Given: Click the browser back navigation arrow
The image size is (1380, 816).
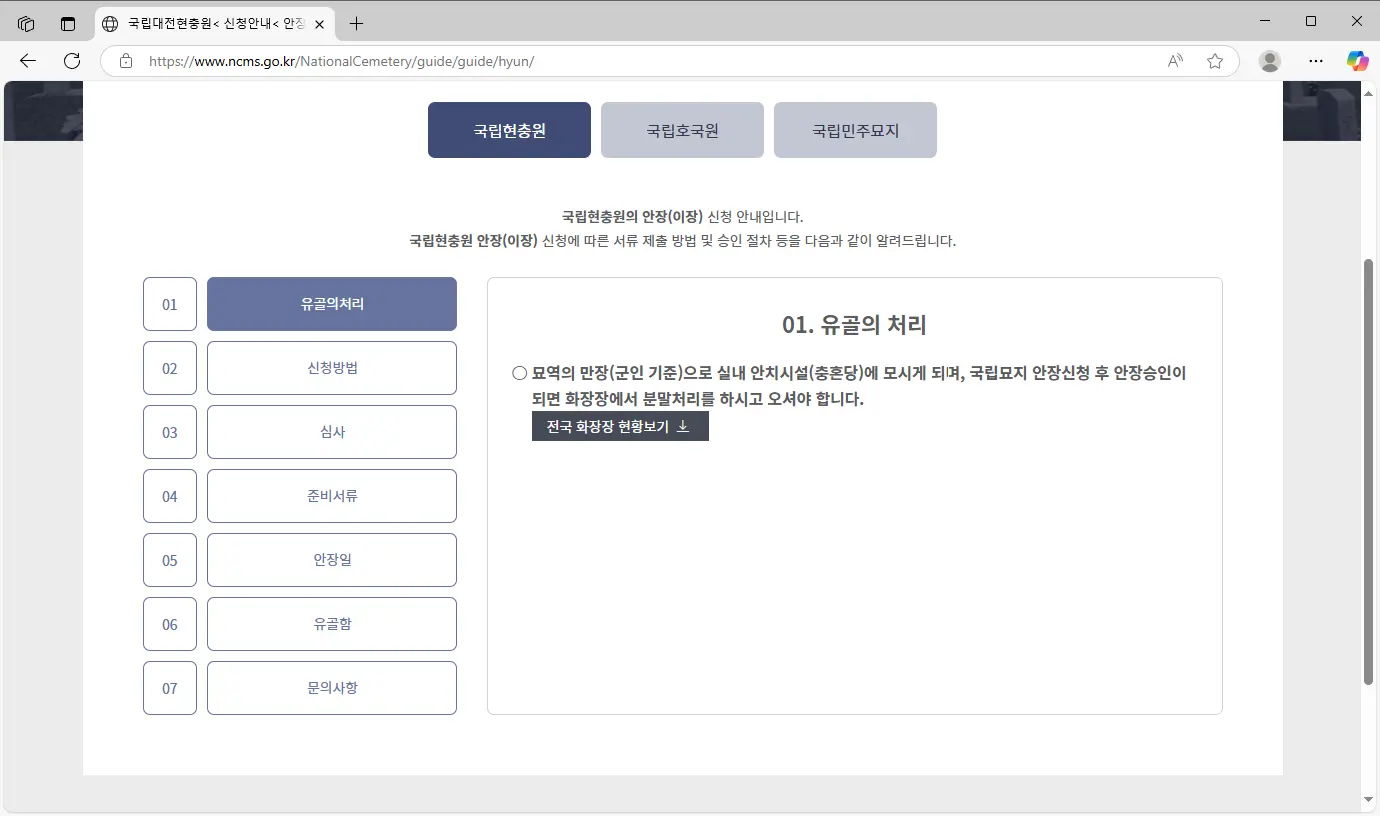Looking at the screenshot, I should click(x=27, y=61).
